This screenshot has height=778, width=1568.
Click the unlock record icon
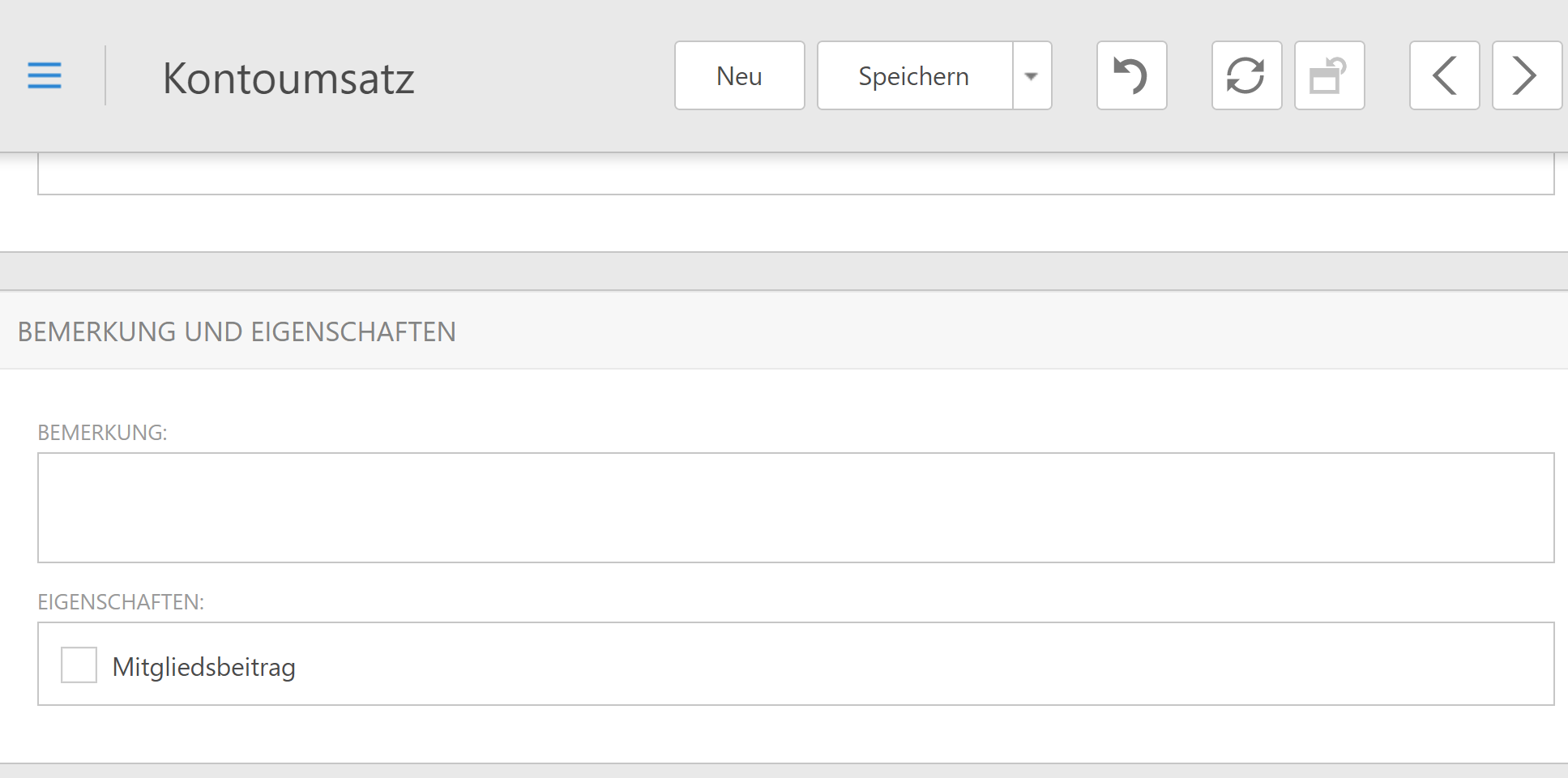(x=1329, y=75)
